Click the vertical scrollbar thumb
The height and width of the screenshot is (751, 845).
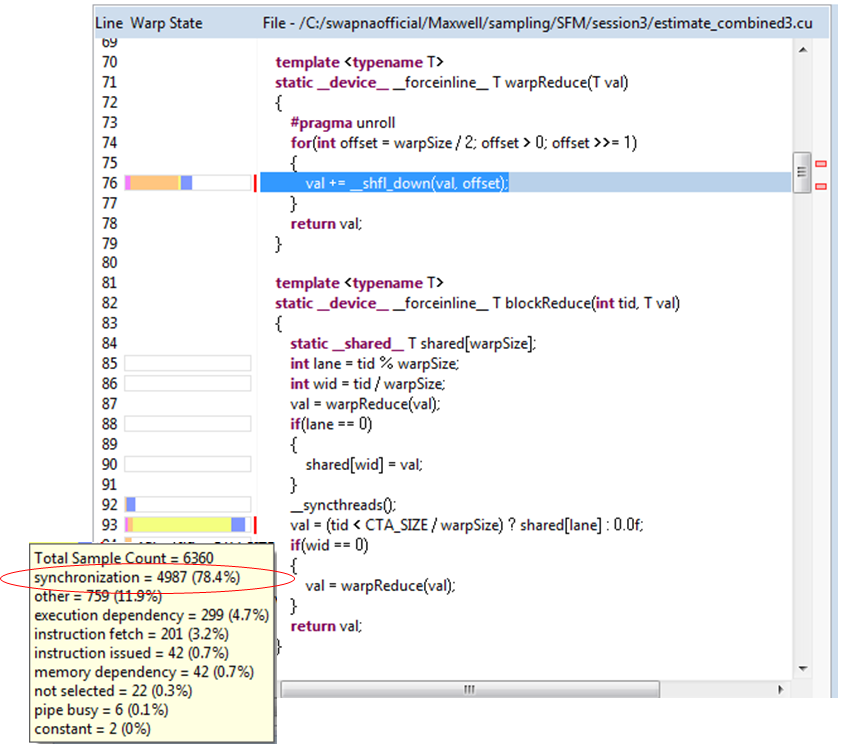tap(801, 172)
